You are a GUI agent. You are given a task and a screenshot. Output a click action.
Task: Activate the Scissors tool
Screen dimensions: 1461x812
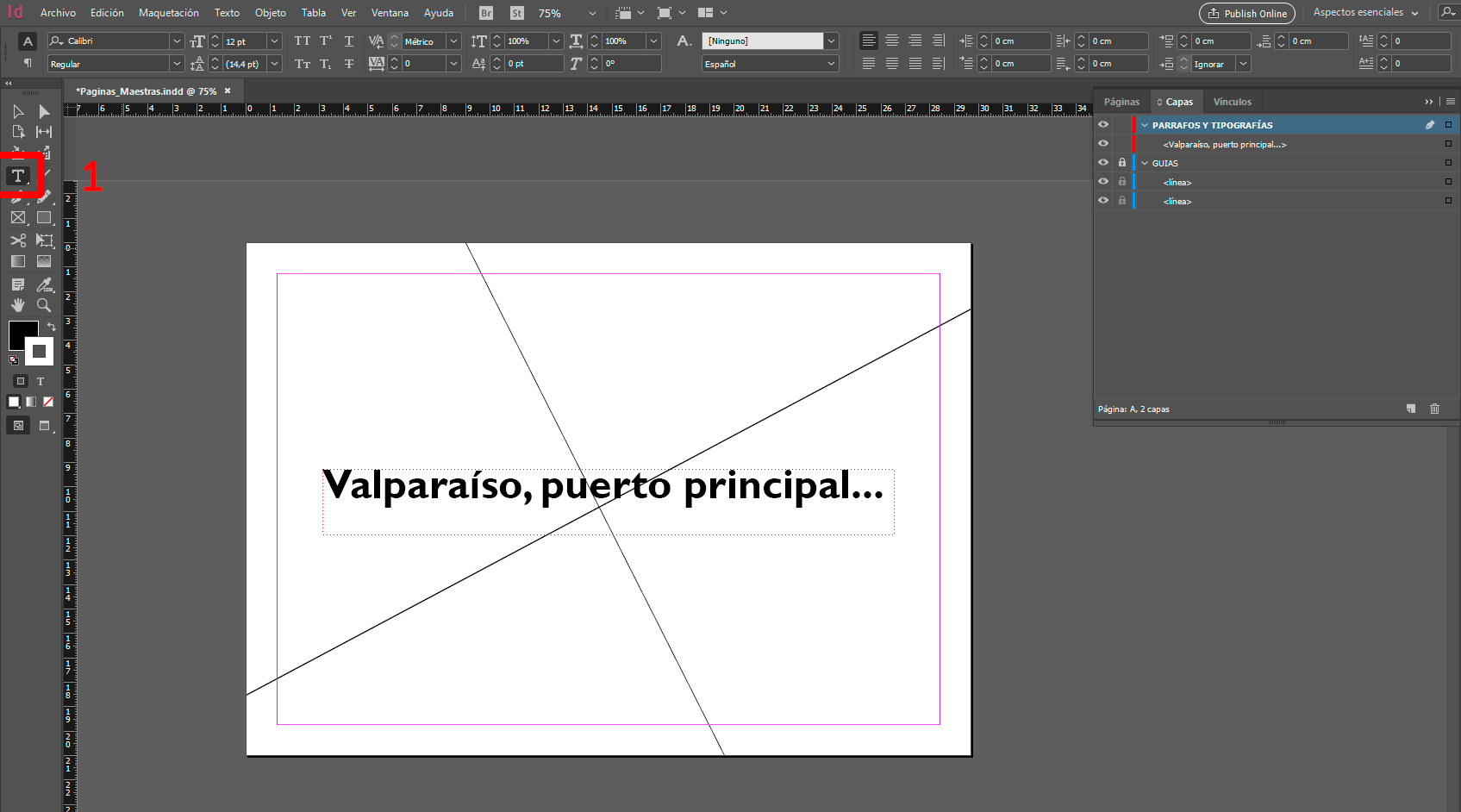18,240
